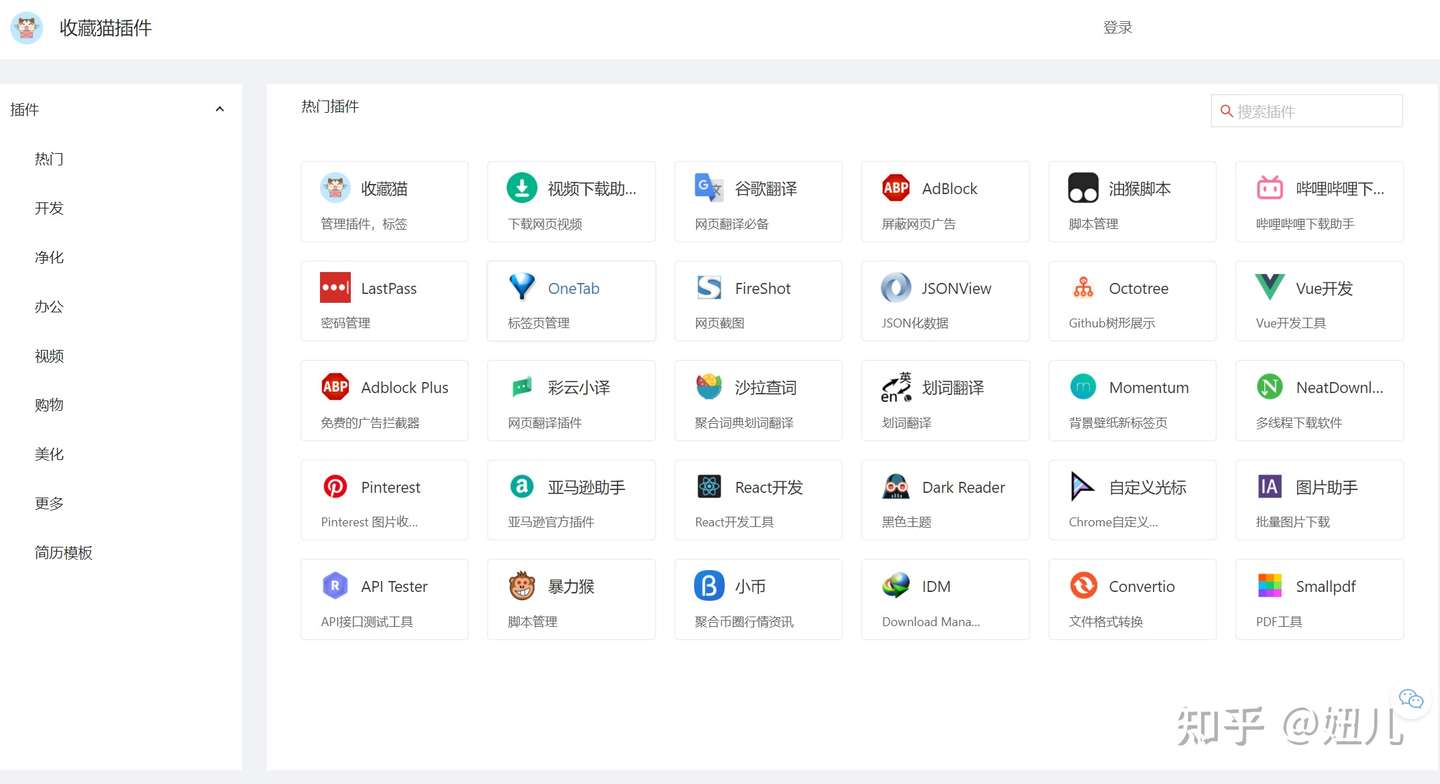Click the teal Momentum circle icon
Image resolution: width=1440 pixels, height=784 pixels.
click(x=1083, y=386)
